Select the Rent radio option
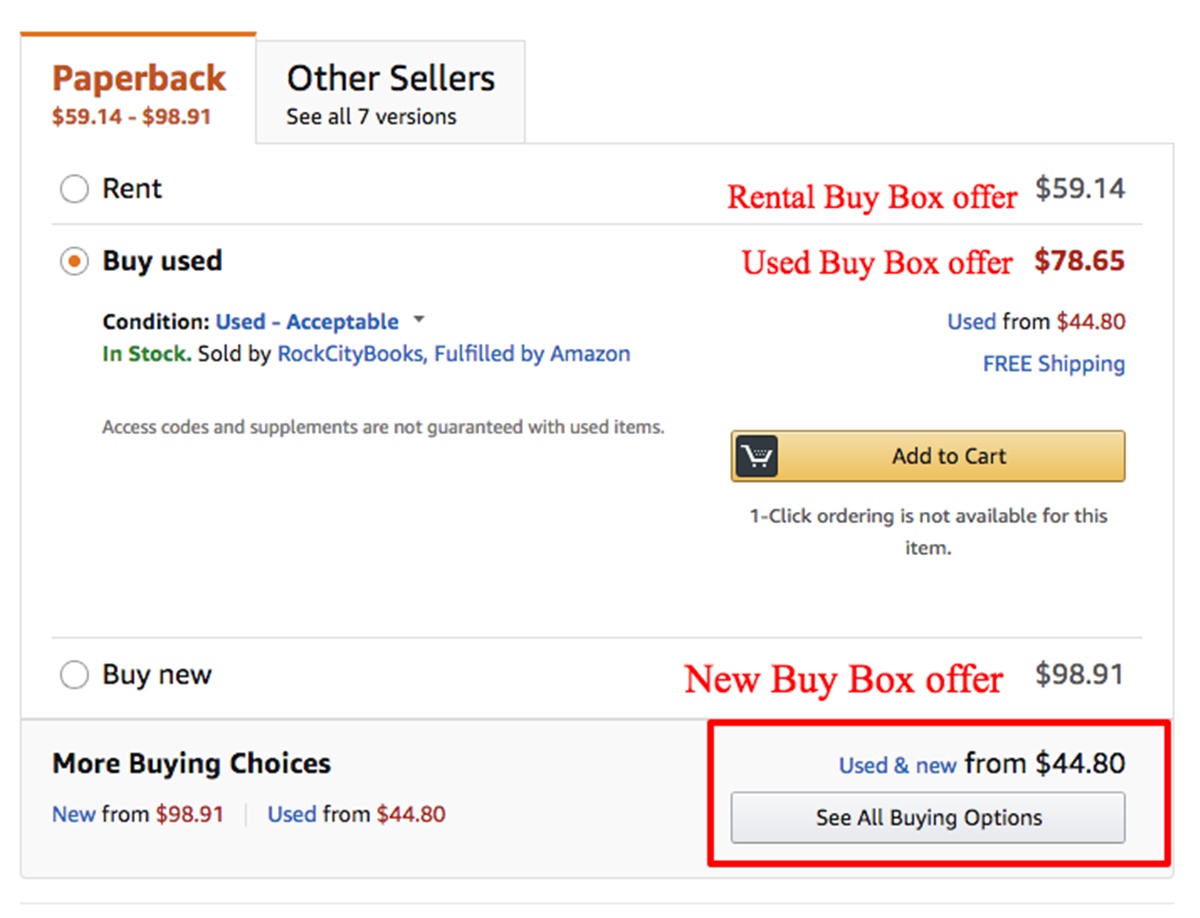 click(x=74, y=189)
